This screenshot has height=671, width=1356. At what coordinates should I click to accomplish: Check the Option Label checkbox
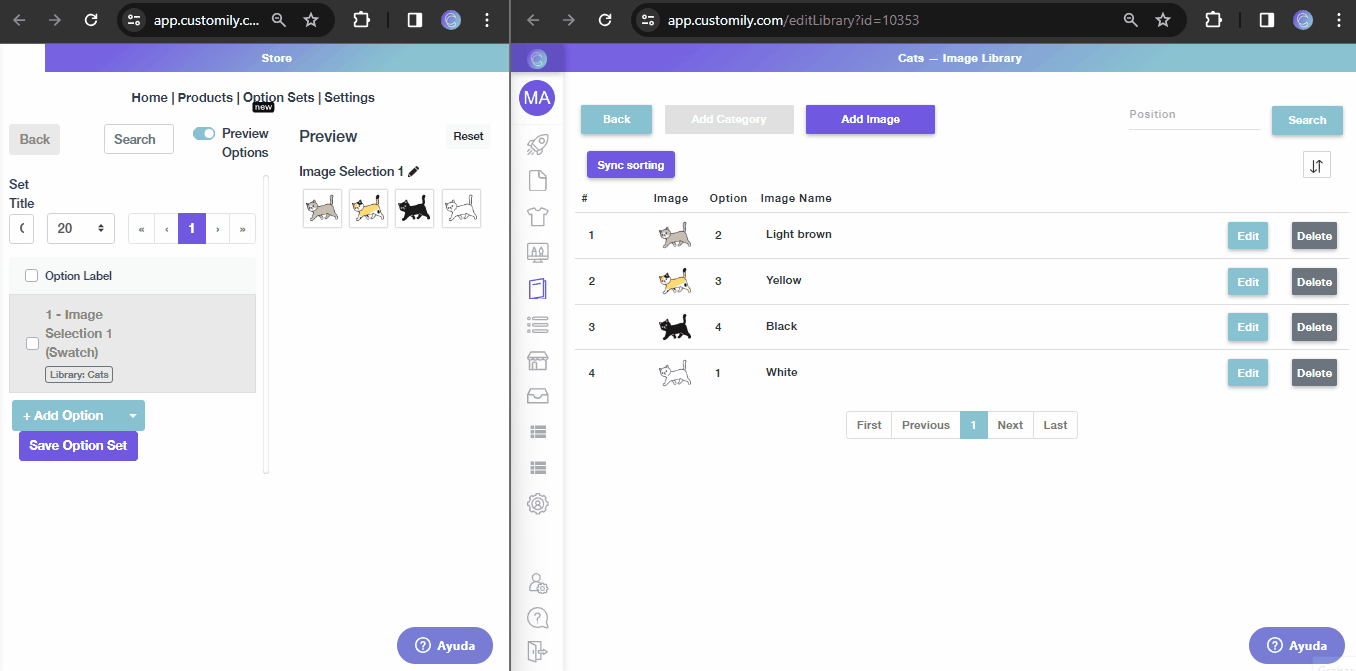tap(32, 276)
